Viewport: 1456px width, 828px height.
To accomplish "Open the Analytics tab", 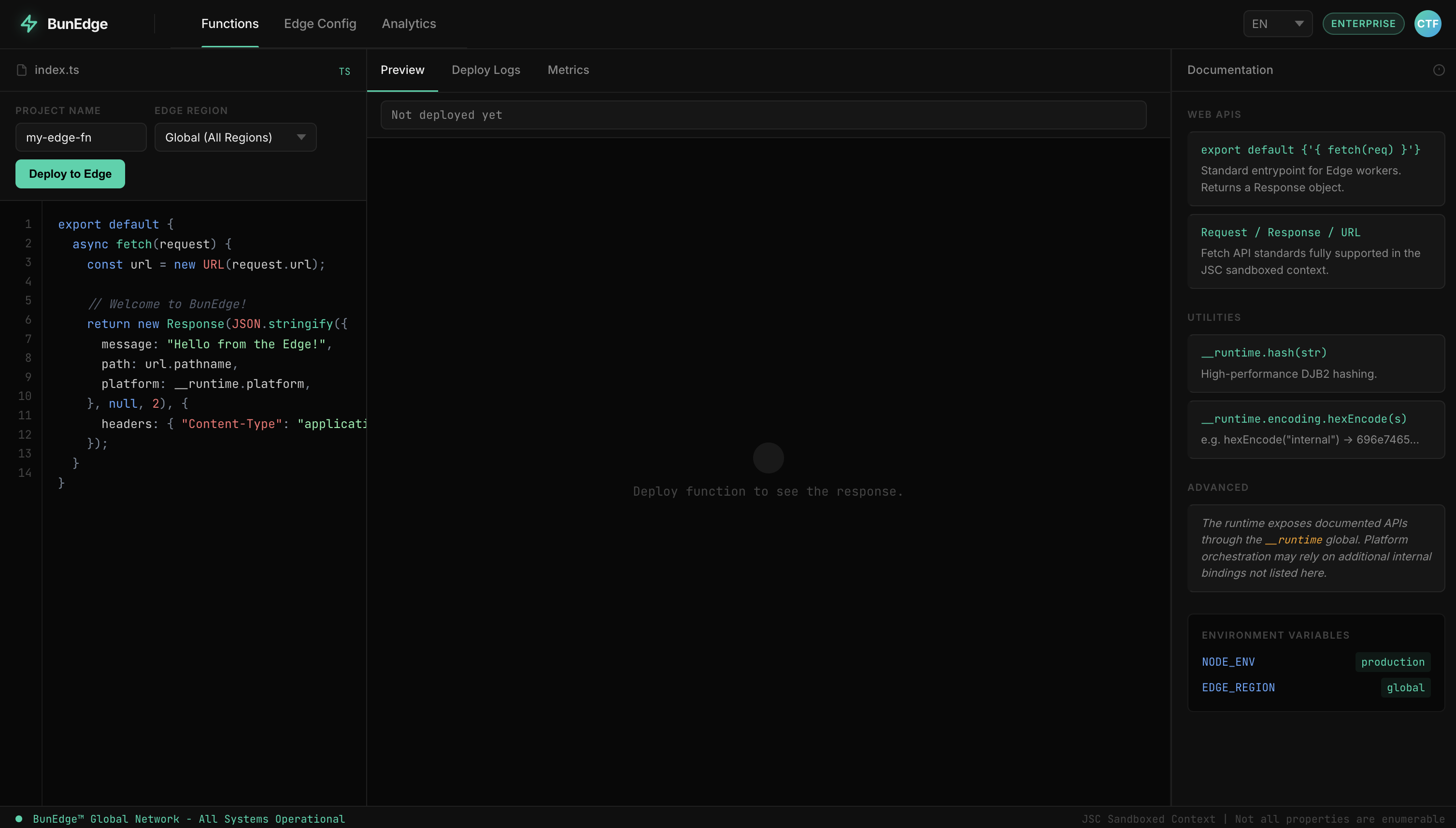I will tap(409, 24).
